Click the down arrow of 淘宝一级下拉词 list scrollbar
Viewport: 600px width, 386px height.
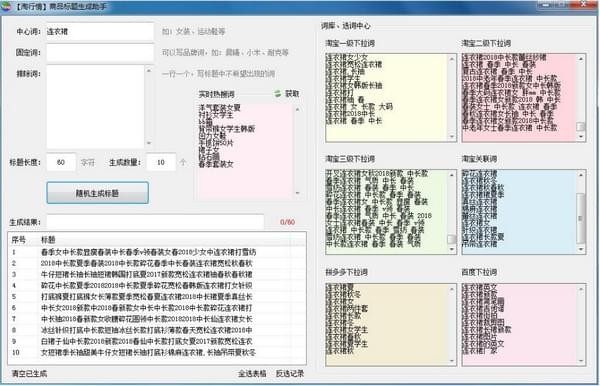pyautogui.click(x=452, y=137)
